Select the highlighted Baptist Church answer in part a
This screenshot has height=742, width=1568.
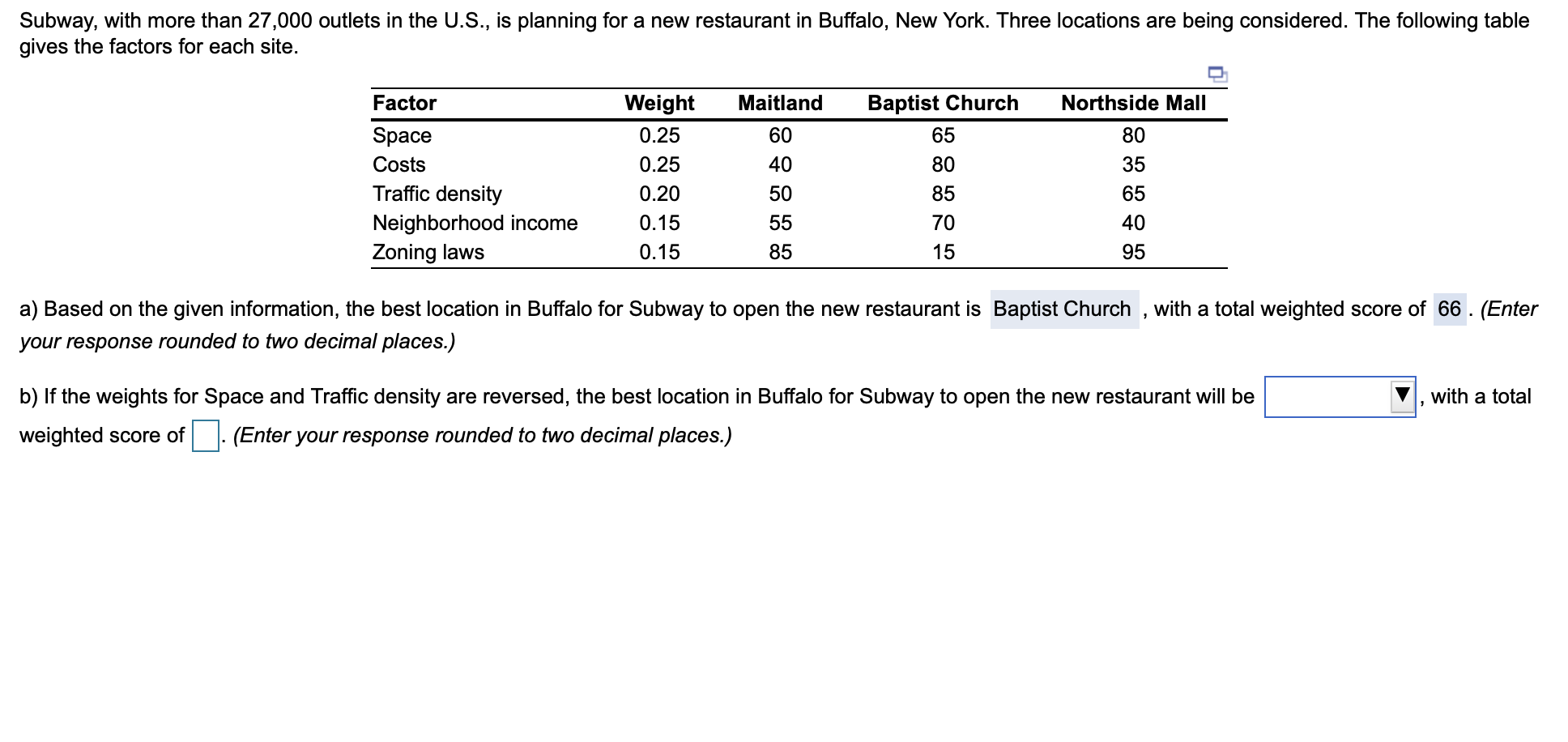[x=1063, y=309]
